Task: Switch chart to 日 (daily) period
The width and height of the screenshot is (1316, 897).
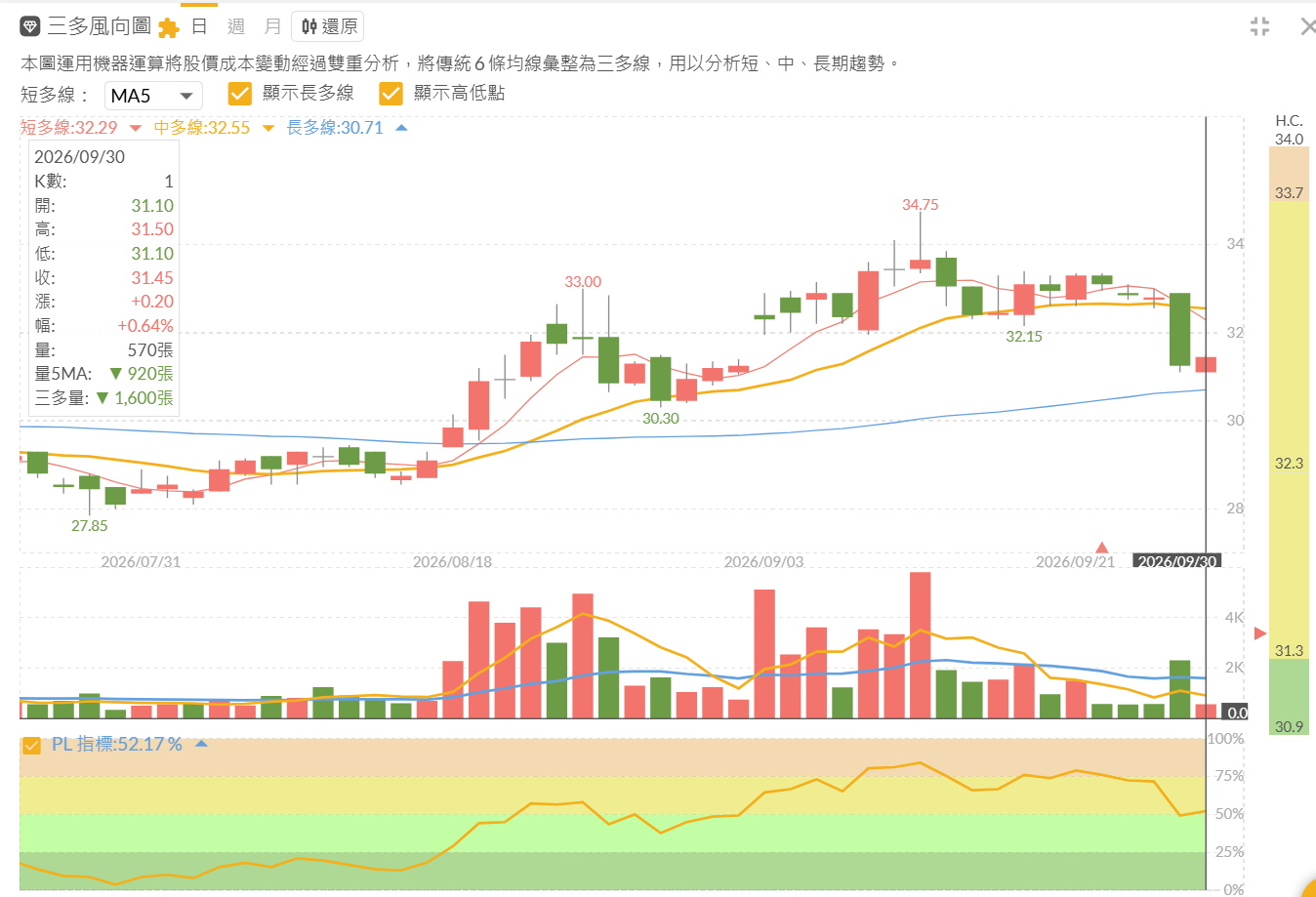Action: [199, 26]
